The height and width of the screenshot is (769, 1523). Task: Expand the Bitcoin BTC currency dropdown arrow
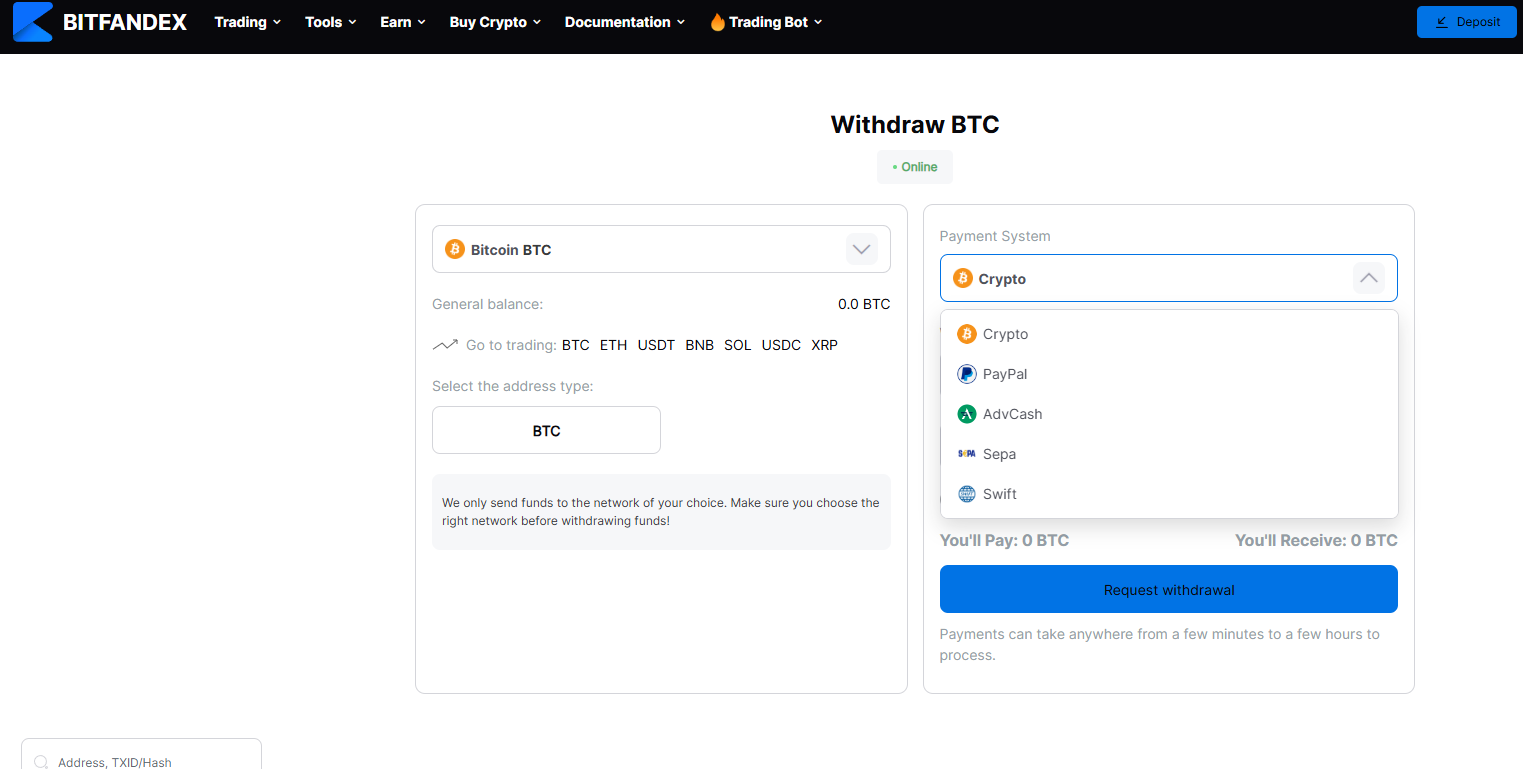(x=862, y=249)
